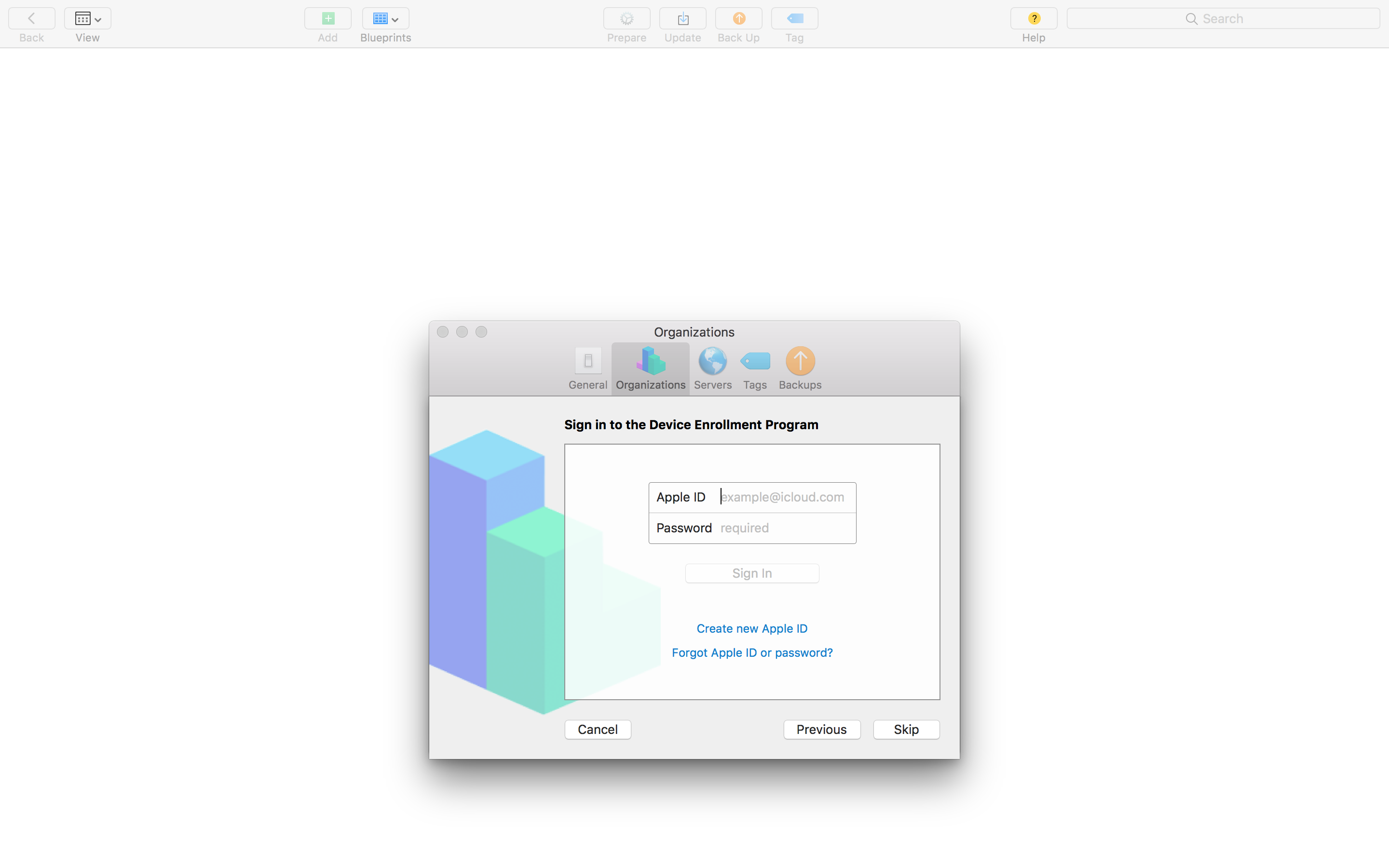The image size is (1389, 868).
Task: Expand the Blueprints dropdown
Action: pyautogui.click(x=385, y=19)
